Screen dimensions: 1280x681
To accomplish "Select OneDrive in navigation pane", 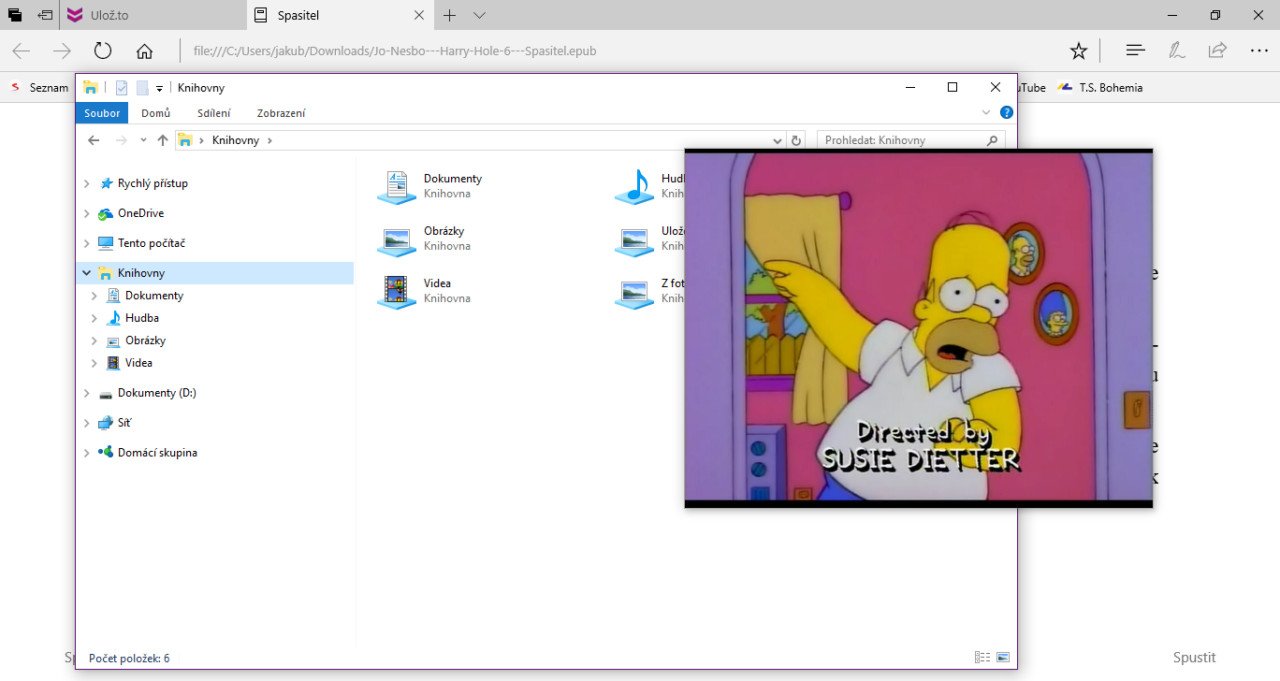I will click(140, 213).
